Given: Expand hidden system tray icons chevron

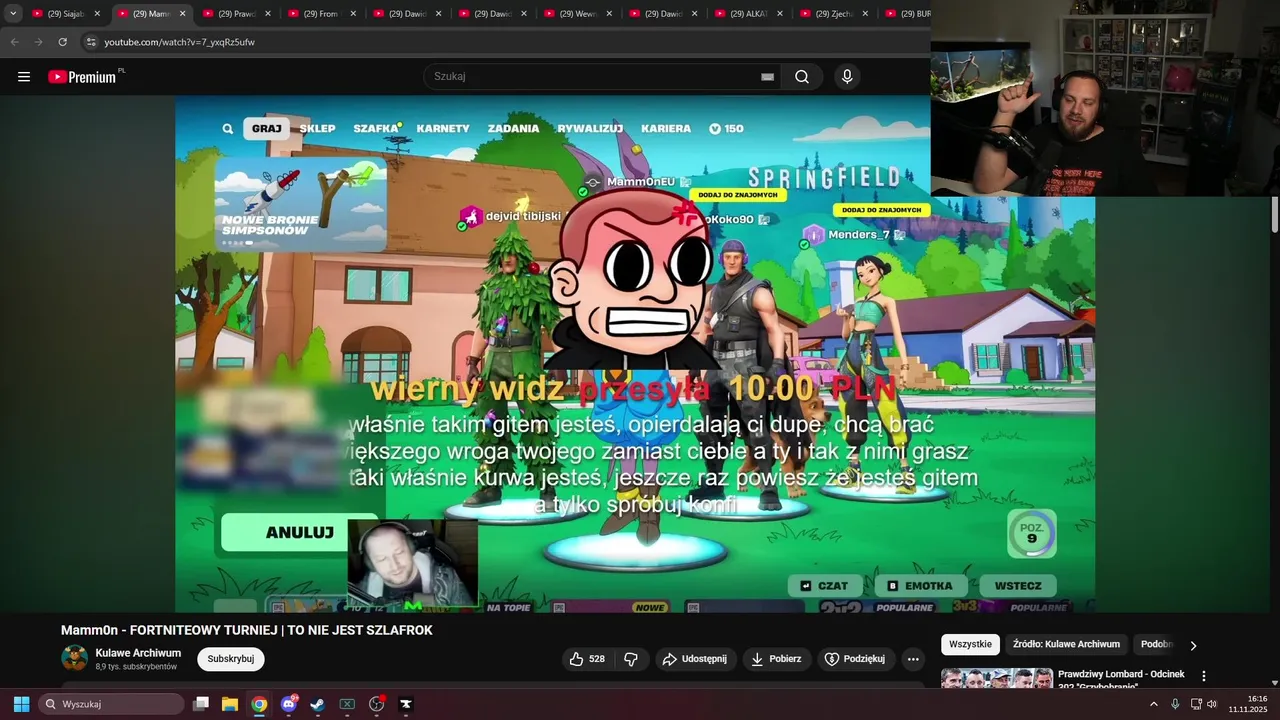Looking at the screenshot, I should (1153, 704).
